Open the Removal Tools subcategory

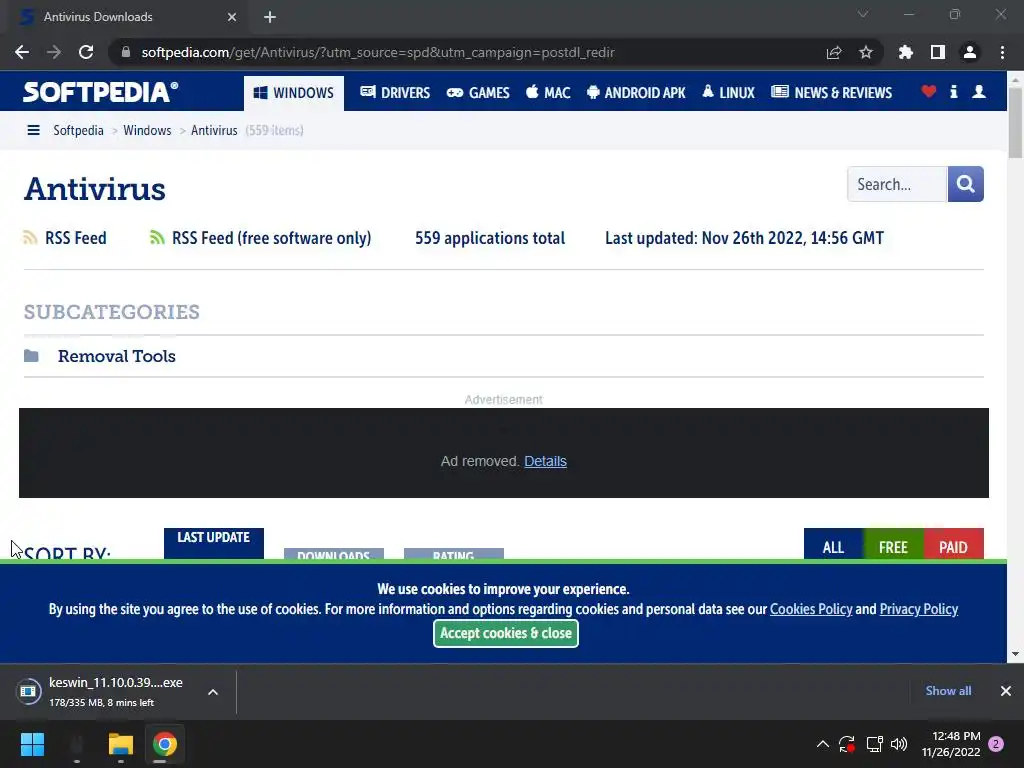(x=117, y=356)
